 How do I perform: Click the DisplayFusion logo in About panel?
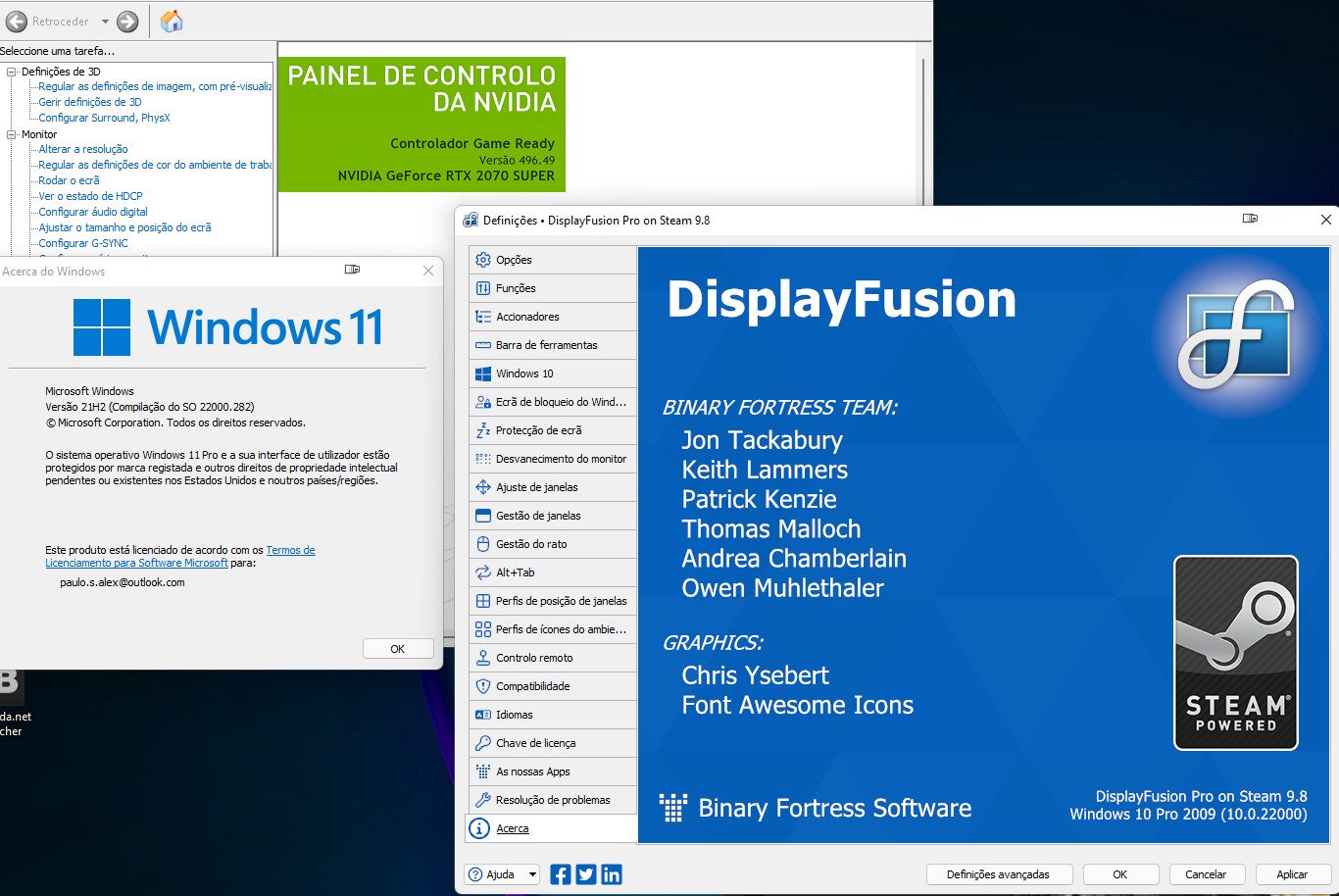pyautogui.click(x=1235, y=333)
